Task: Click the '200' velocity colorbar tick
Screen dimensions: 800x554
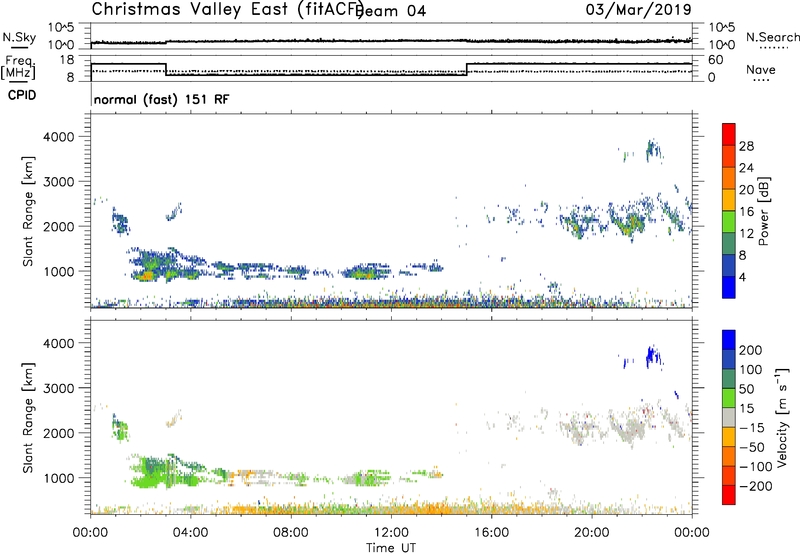Action: pos(751,350)
